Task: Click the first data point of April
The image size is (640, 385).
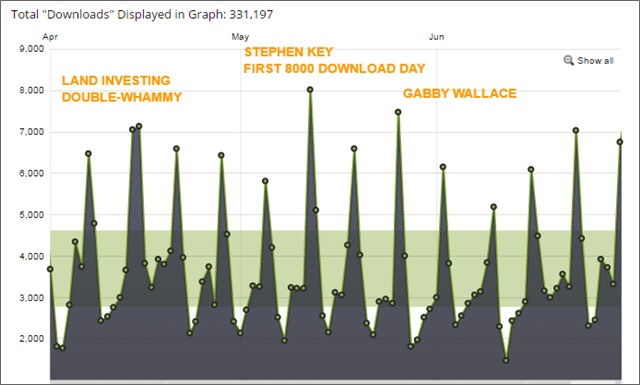Action: pos(50,269)
